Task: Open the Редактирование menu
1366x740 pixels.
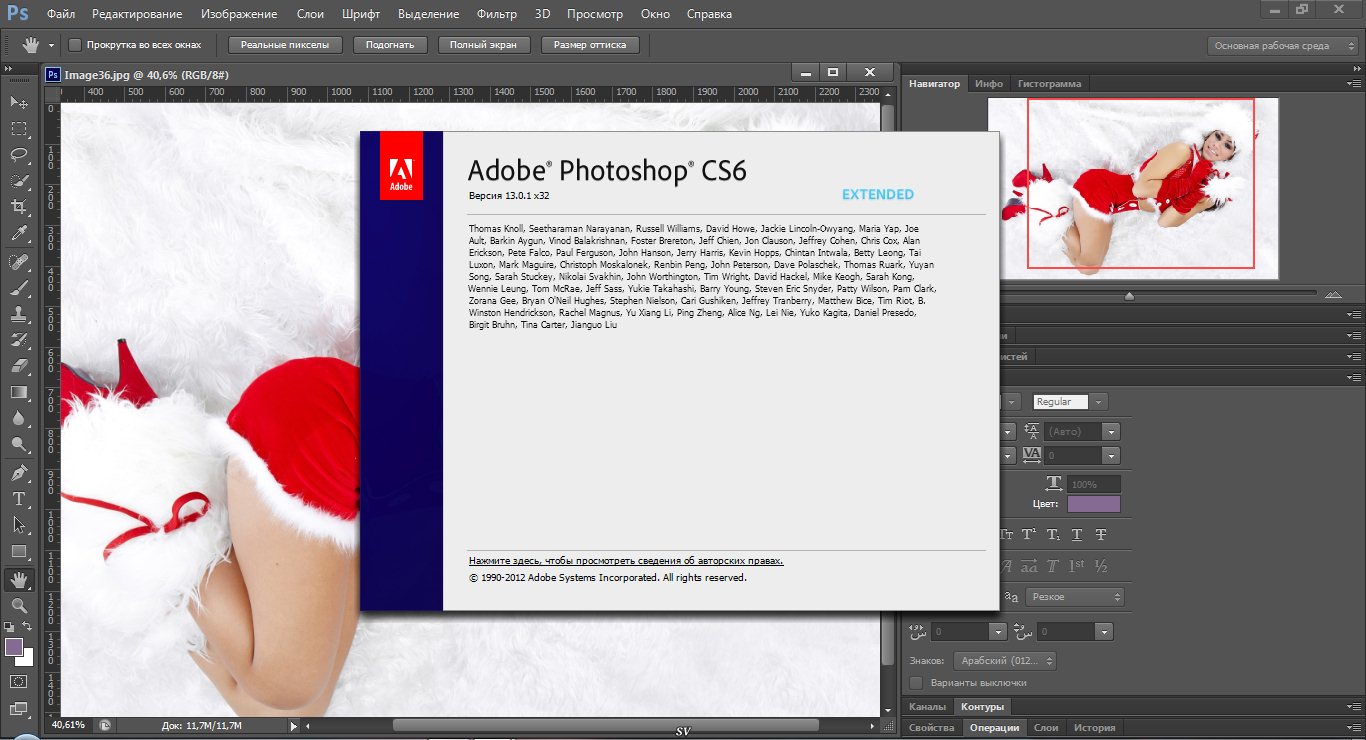Action: (137, 14)
